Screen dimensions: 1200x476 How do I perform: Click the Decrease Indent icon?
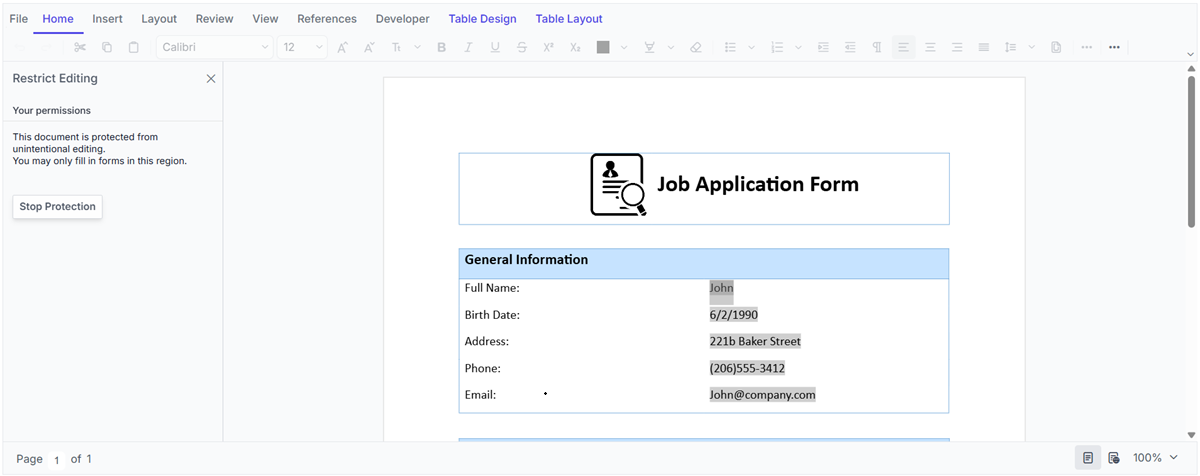(850, 47)
